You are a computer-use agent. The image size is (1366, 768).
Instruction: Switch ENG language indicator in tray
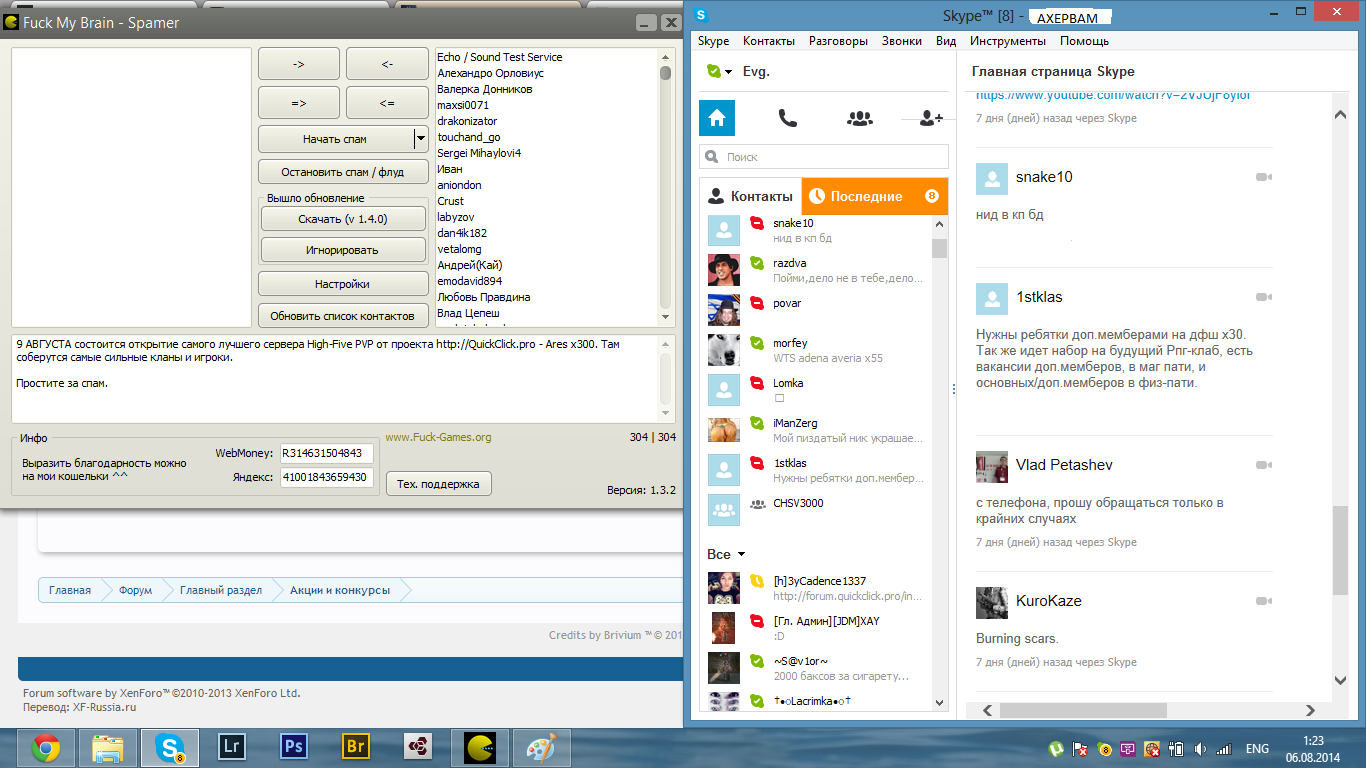click(1257, 748)
